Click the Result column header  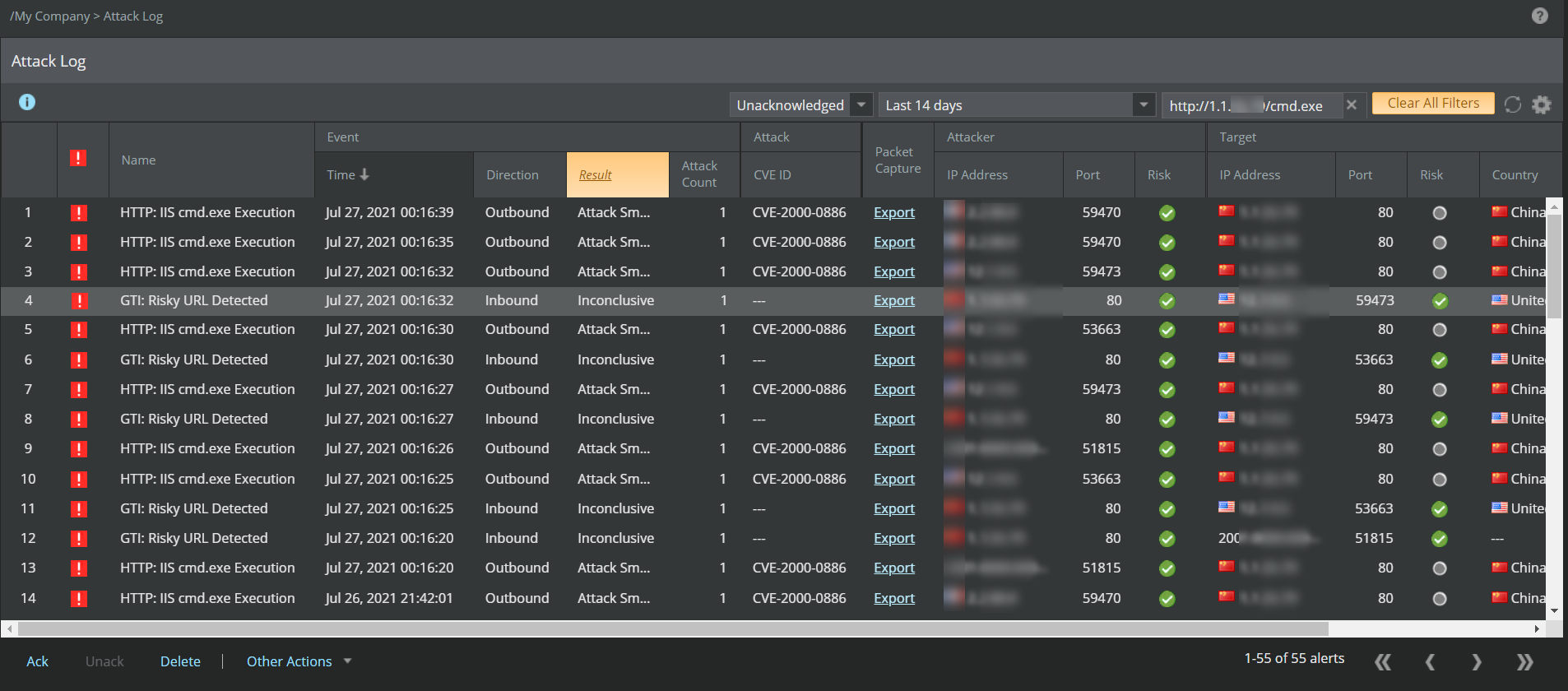tap(617, 174)
